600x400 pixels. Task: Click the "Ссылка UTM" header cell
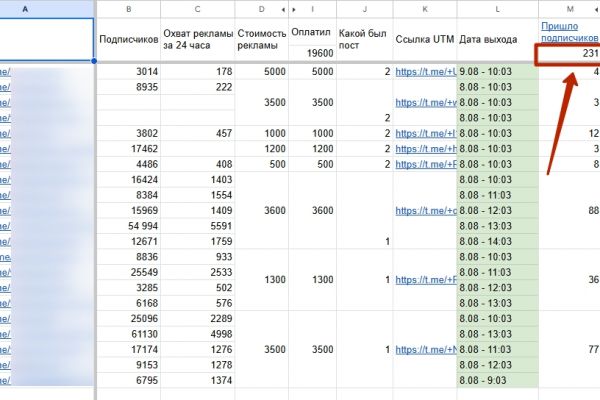point(425,39)
